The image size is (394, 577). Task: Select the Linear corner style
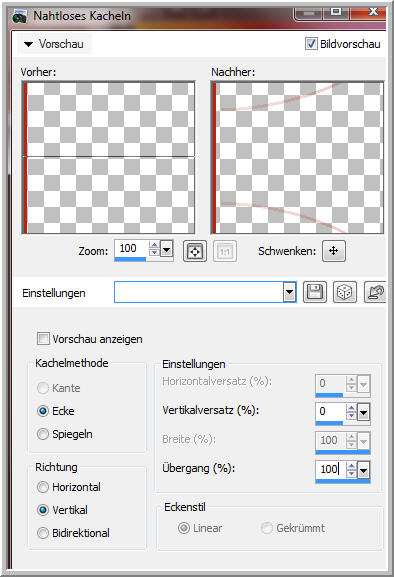point(184,528)
